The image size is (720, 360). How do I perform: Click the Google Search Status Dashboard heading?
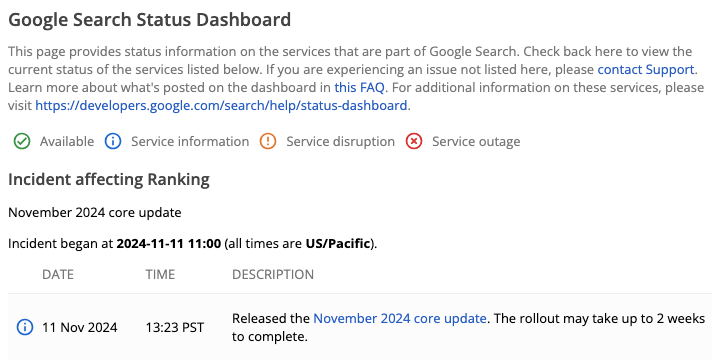(150, 20)
